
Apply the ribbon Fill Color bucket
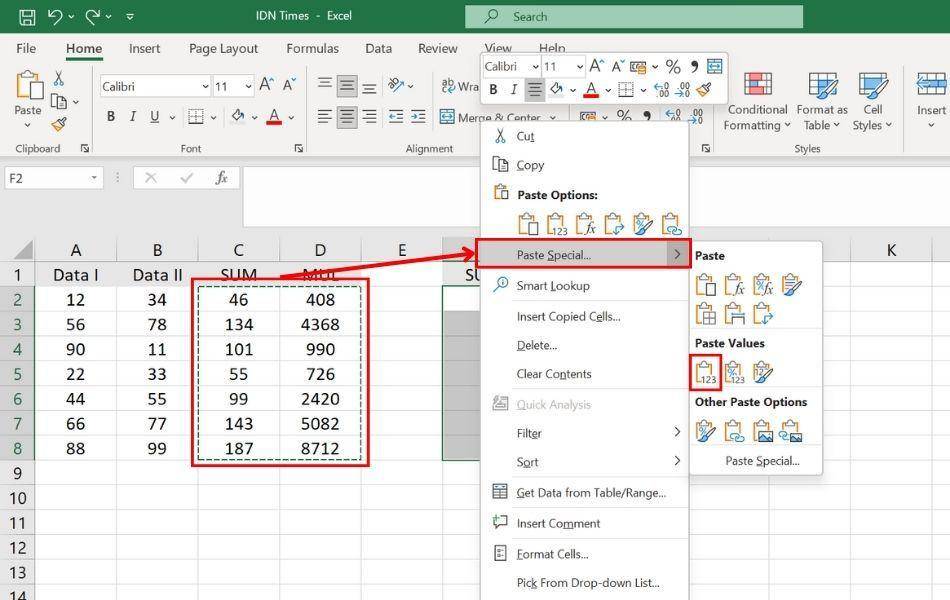pos(238,116)
